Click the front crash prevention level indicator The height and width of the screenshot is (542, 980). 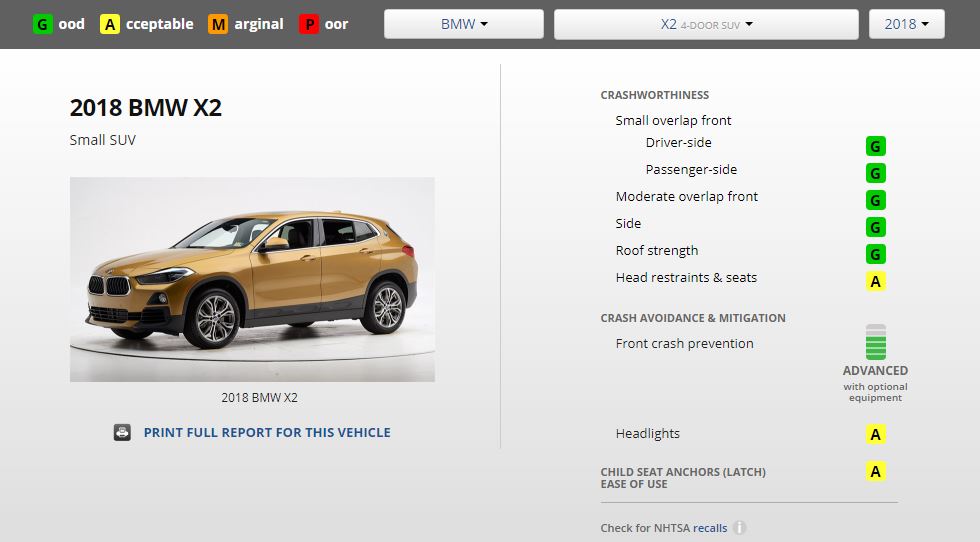pos(876,342)
